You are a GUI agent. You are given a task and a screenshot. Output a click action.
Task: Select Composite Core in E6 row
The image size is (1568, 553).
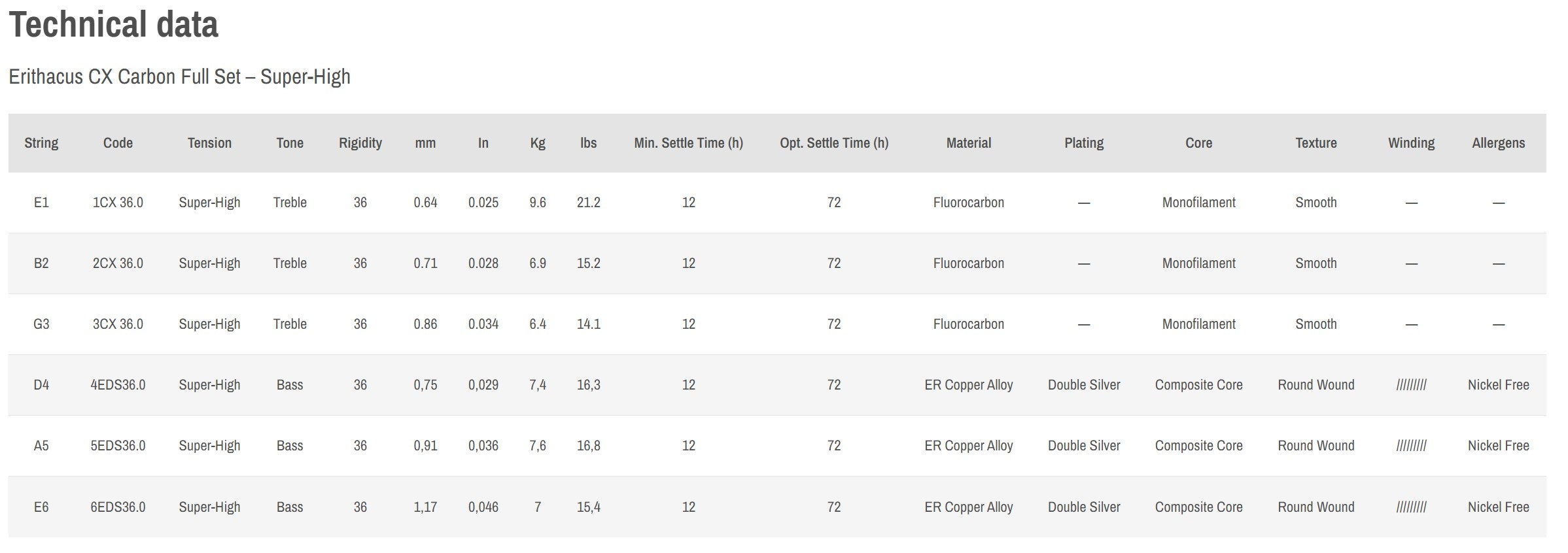1199,507
